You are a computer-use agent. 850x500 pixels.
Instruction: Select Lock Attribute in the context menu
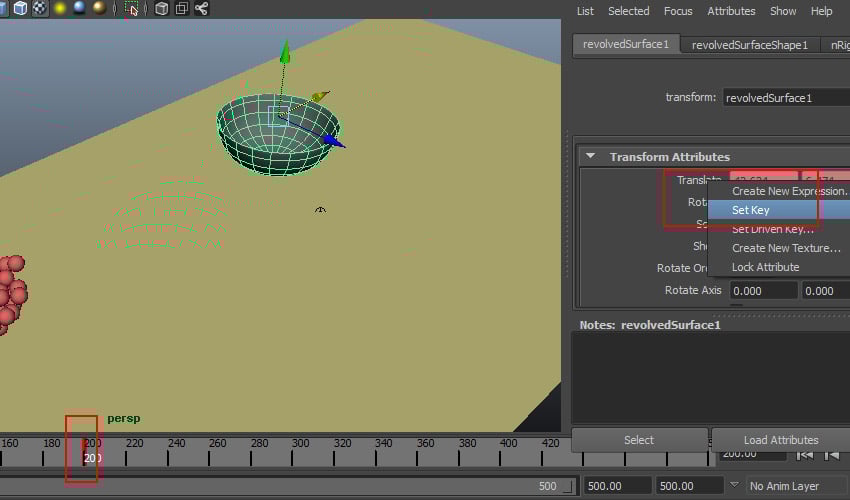point(765,267)
